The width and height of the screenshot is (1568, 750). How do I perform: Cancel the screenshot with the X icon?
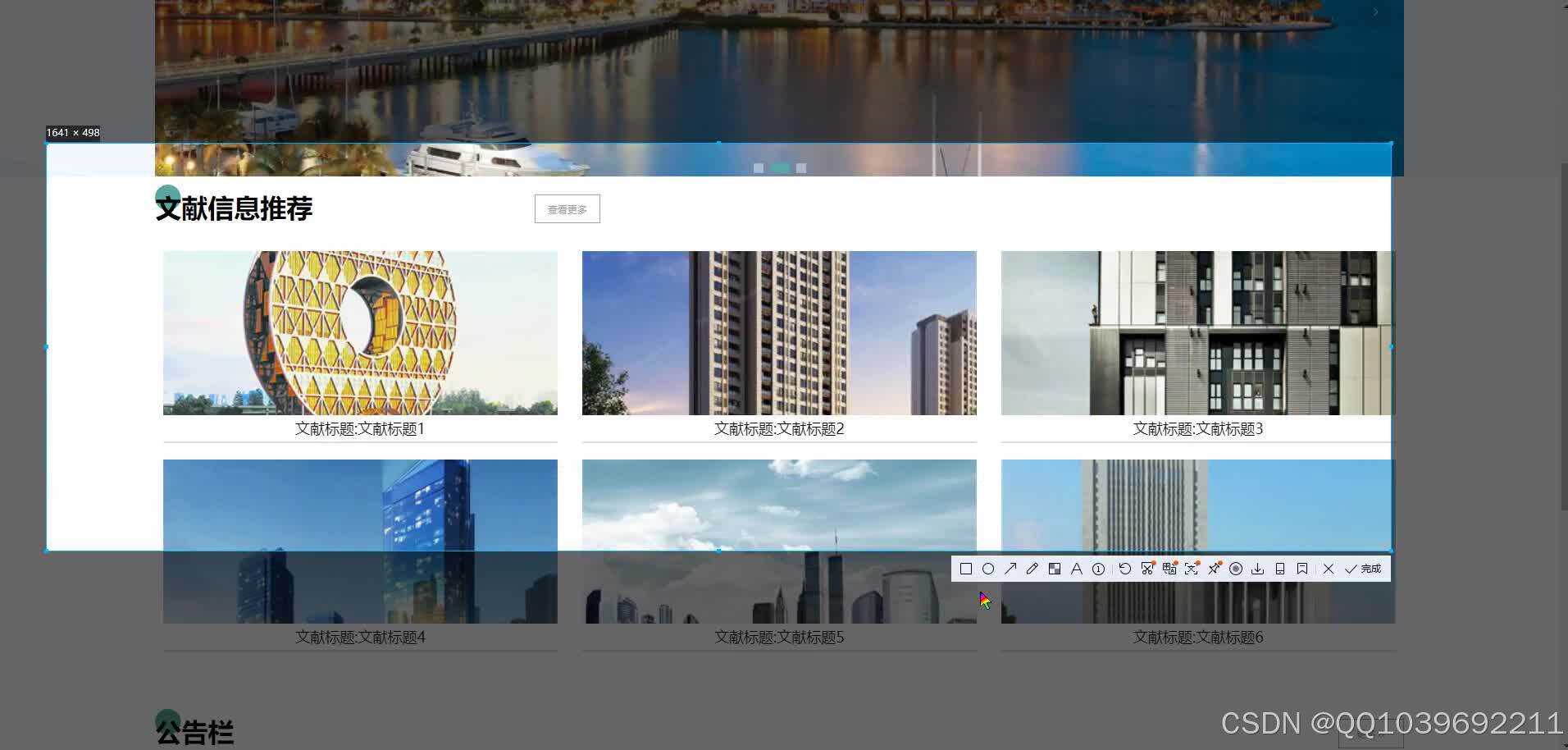pyautogui.click(x=1329, y=569)
